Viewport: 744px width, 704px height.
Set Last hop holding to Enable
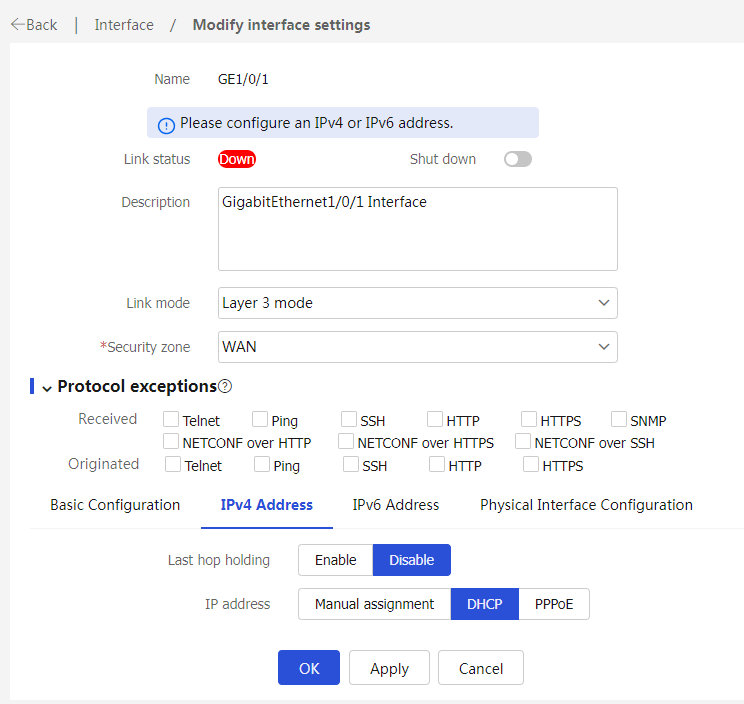tap(335, 560)
